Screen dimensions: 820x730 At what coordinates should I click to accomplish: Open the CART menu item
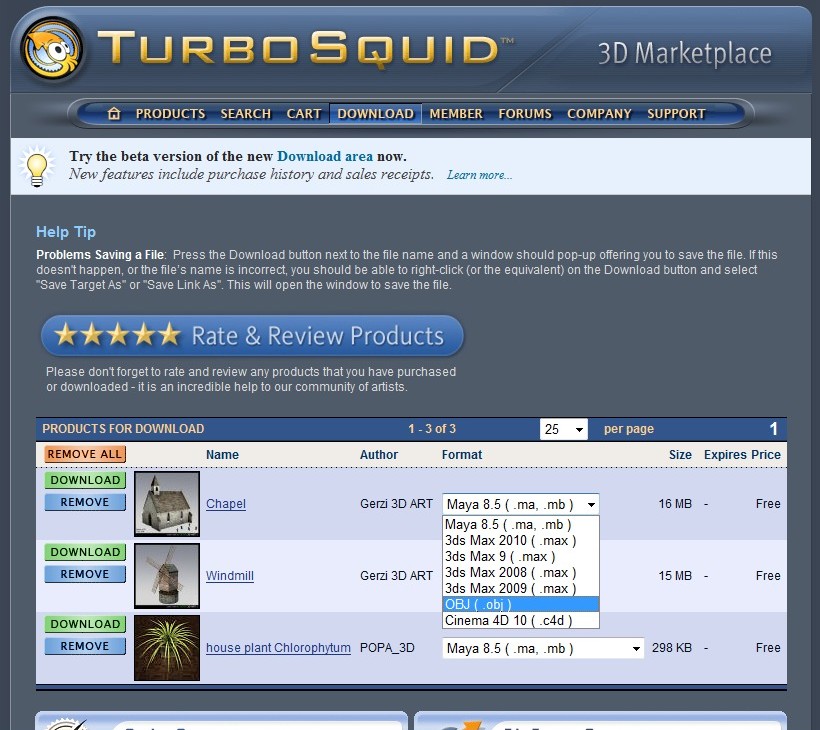pos(304,113)
